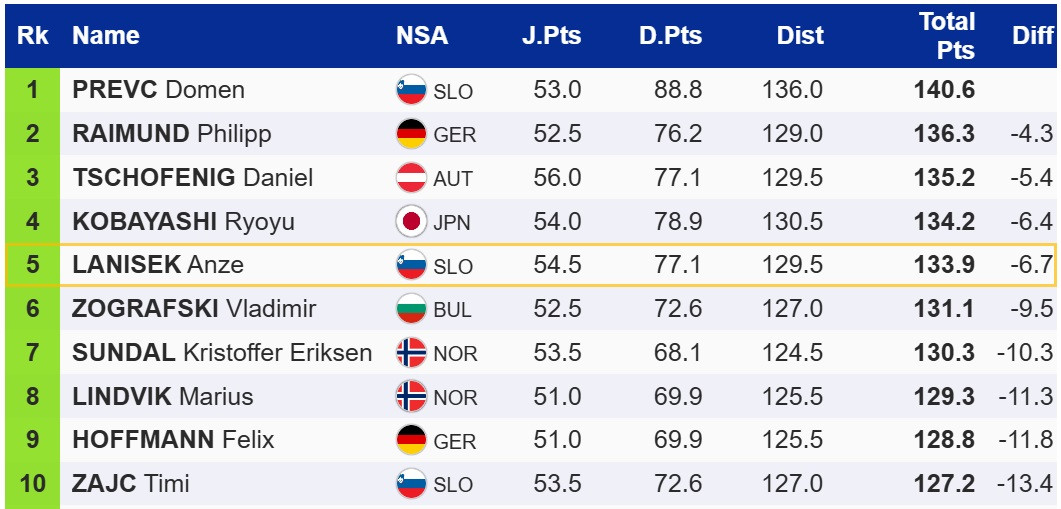Viewport: 1061px width, 509px height.
Task: Open PREVC Domen athlete link
Action: coord(158,90)
